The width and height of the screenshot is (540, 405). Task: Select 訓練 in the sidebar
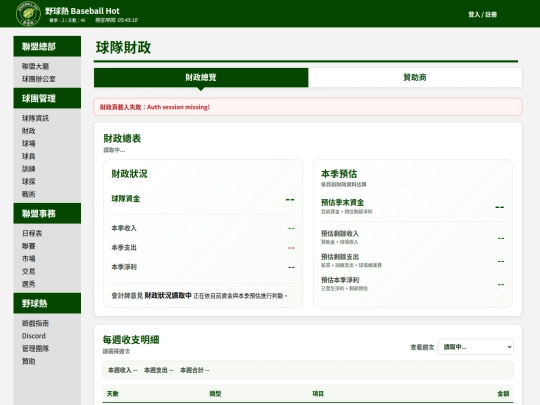click(29, 169)
